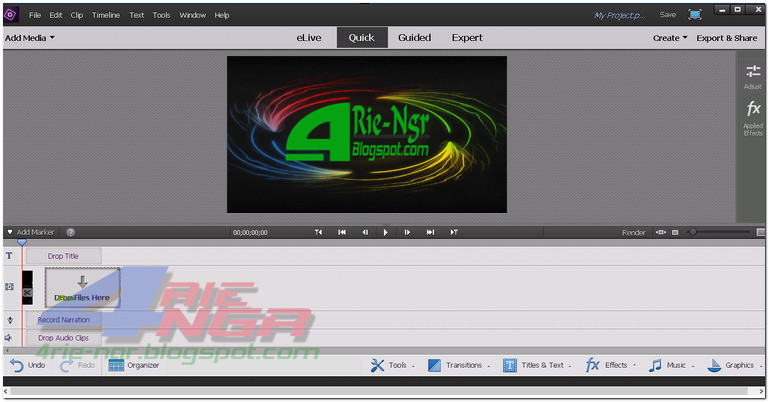Viewport: 769px width, 402px height.
Task: Open the Window menu
Action: [x=193, y=15]
